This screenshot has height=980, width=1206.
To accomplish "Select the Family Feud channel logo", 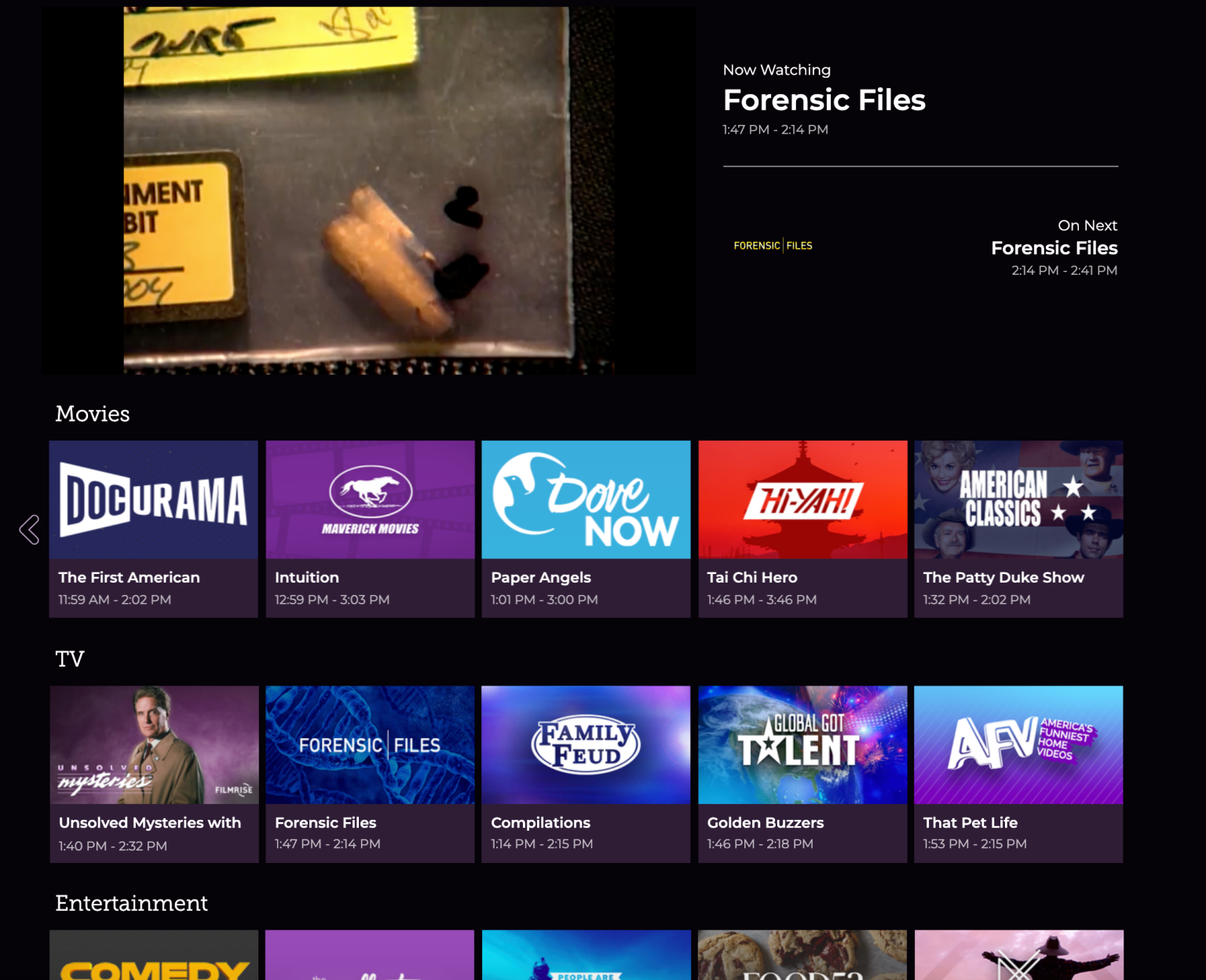I will pos(586,745).
